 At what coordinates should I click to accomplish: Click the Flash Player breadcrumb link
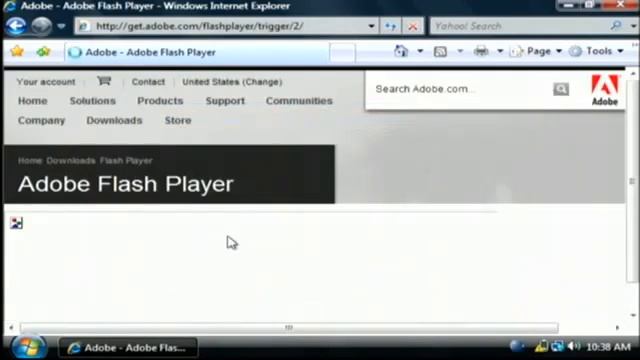[x=126, y=161]
